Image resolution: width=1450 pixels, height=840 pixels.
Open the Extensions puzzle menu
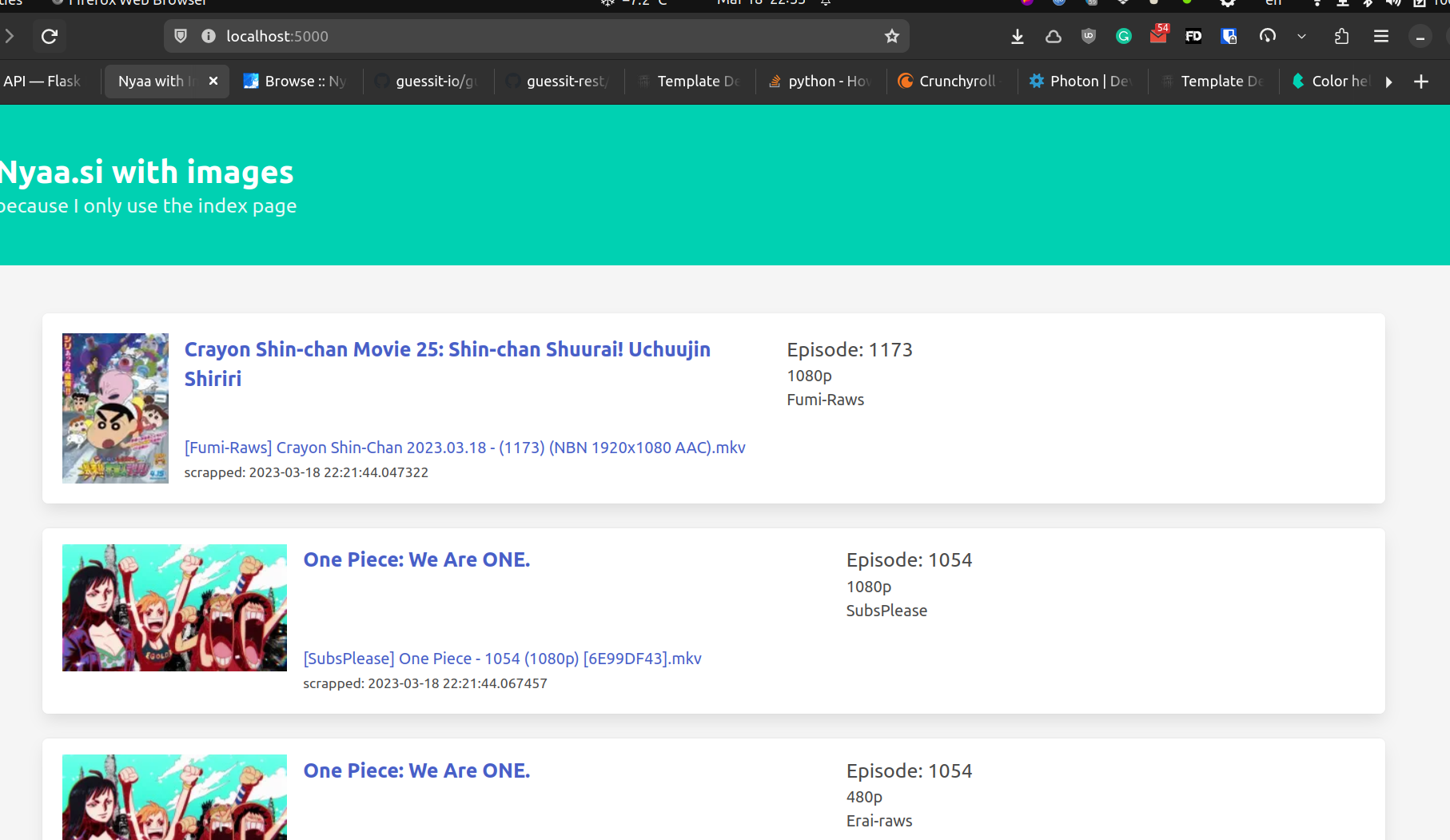tap(1342, 36)
